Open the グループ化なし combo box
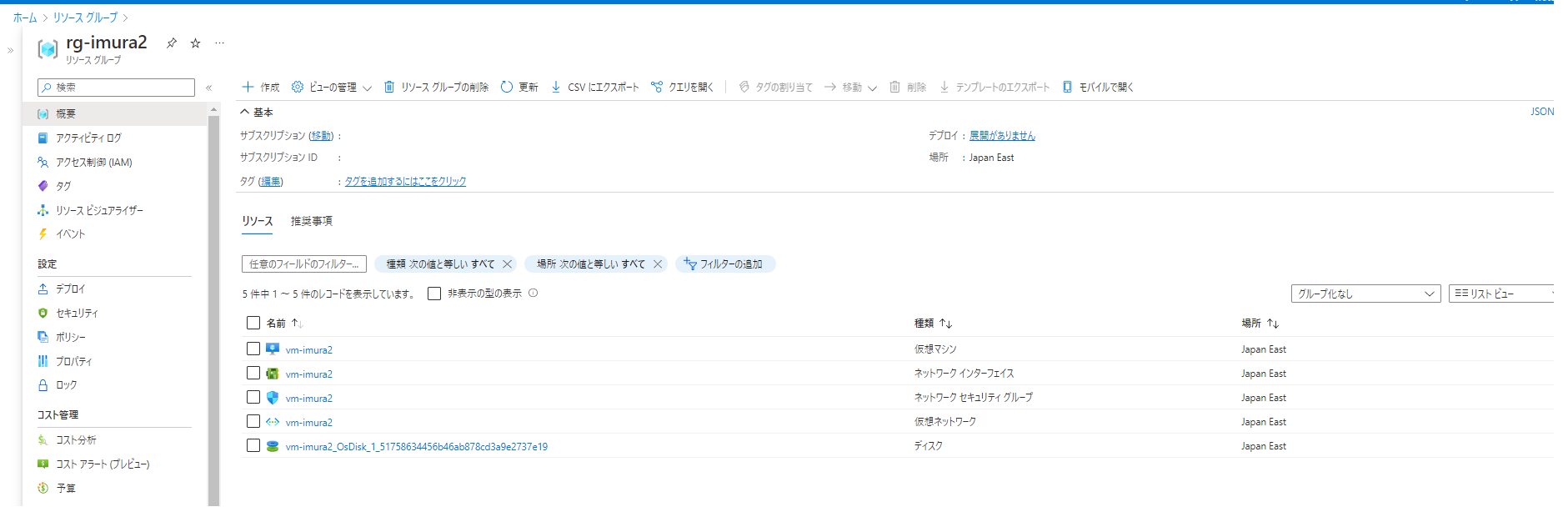This screenshot has height=512, width=1568. 1365,294
